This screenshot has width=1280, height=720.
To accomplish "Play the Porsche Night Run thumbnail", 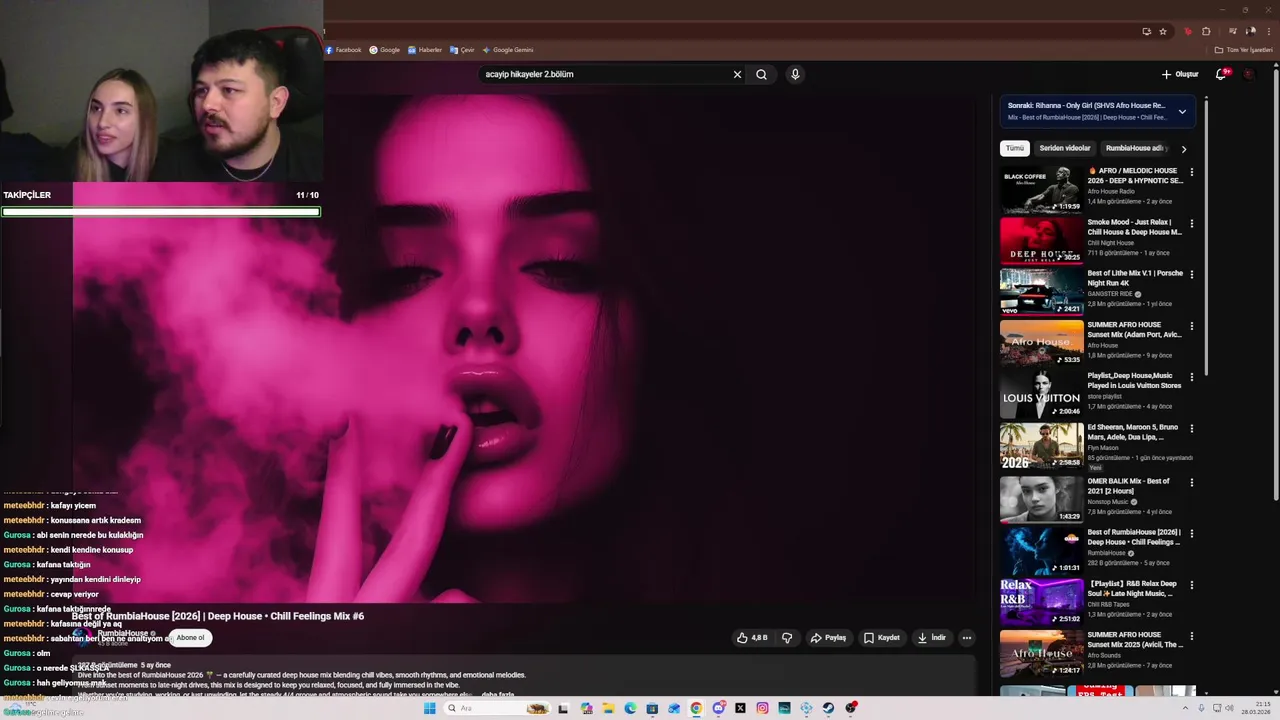I will pyautogui.click(x=1041, y=292).
